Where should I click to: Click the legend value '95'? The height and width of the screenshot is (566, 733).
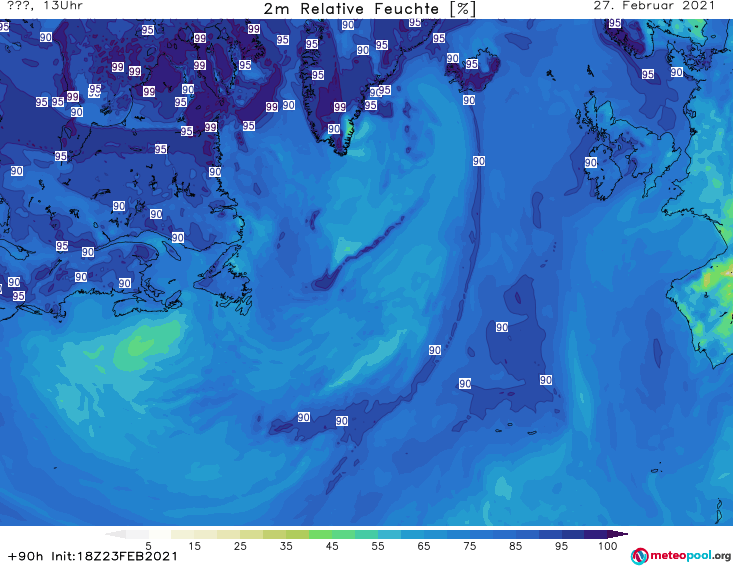(561, 546)
